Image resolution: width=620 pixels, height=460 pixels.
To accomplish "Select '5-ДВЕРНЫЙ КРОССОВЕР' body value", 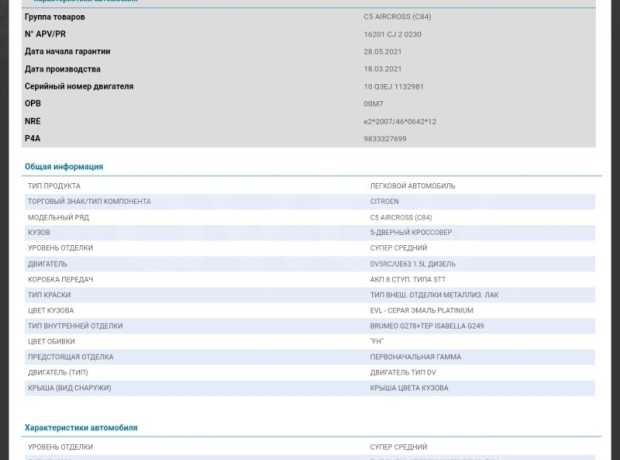I will click(x=411, y=233).
